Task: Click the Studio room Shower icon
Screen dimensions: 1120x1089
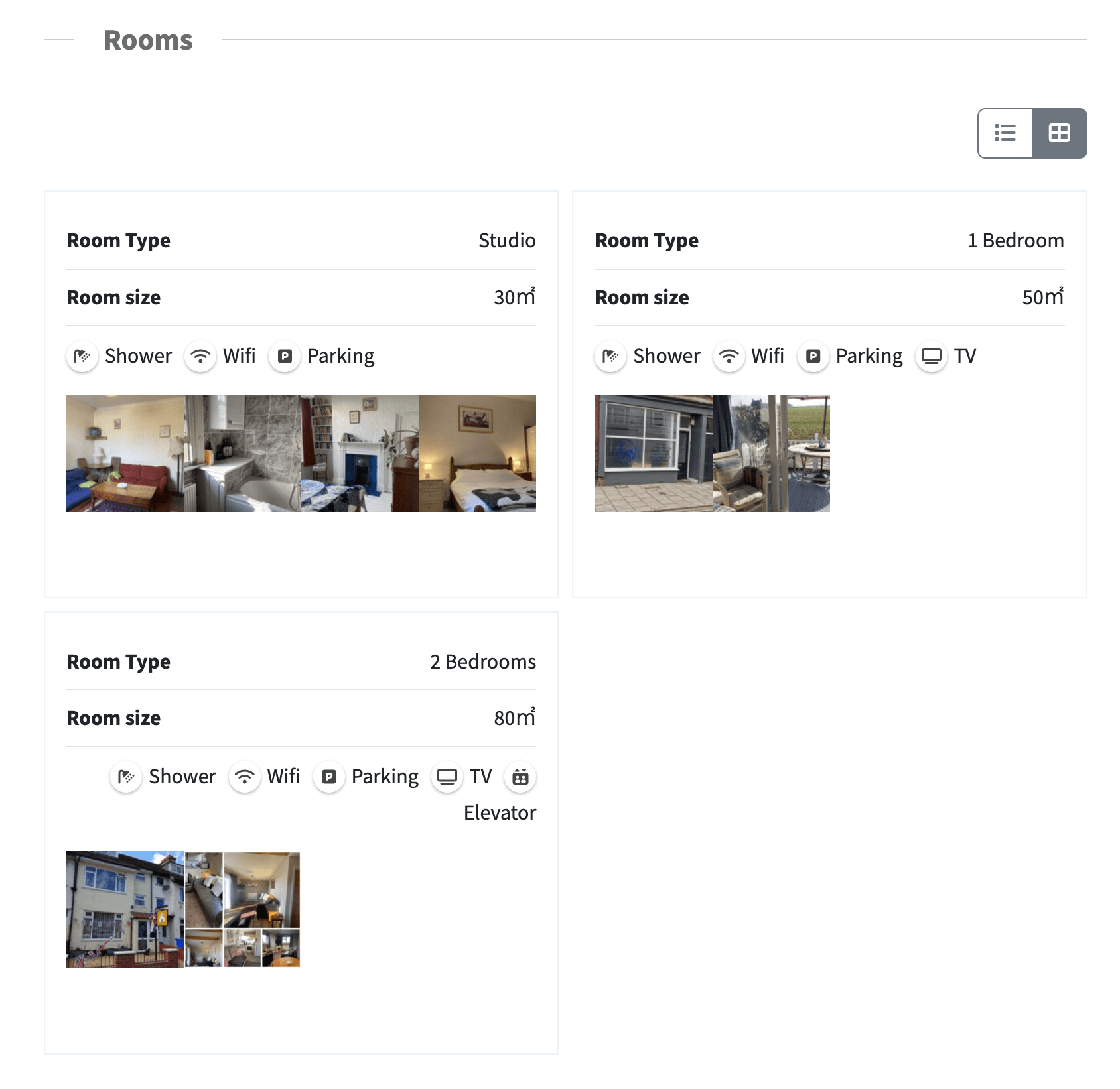Action: click(82, 357)
